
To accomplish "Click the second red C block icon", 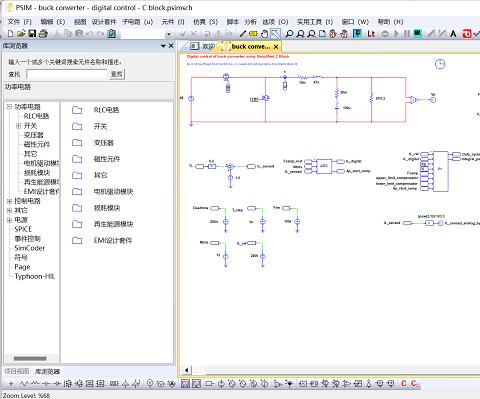I will 414,384.
